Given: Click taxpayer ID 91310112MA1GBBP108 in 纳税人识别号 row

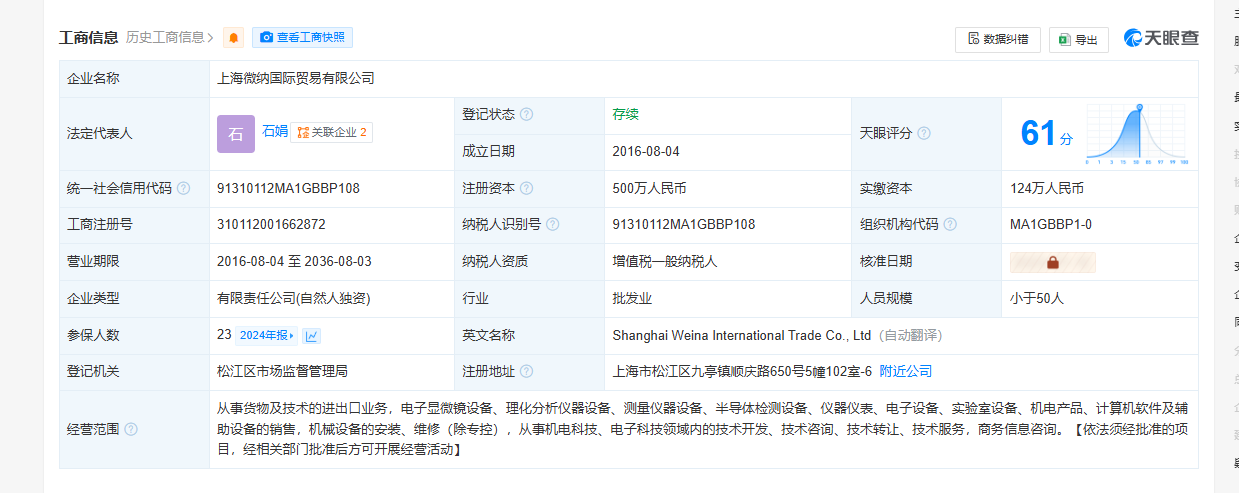Looking at the screenshot, I should pos(684,225).
